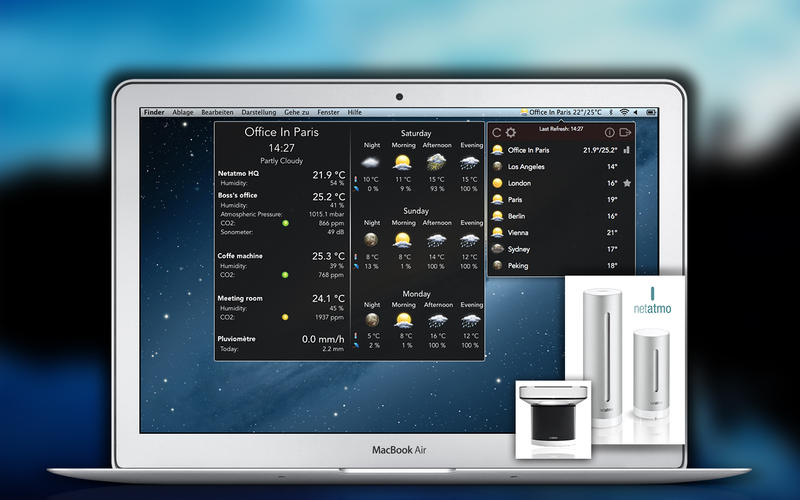Image resolution: width=800 pixels, height=500 pixels.
Task: Select the Berlin city row
Action: click(561, 216)
